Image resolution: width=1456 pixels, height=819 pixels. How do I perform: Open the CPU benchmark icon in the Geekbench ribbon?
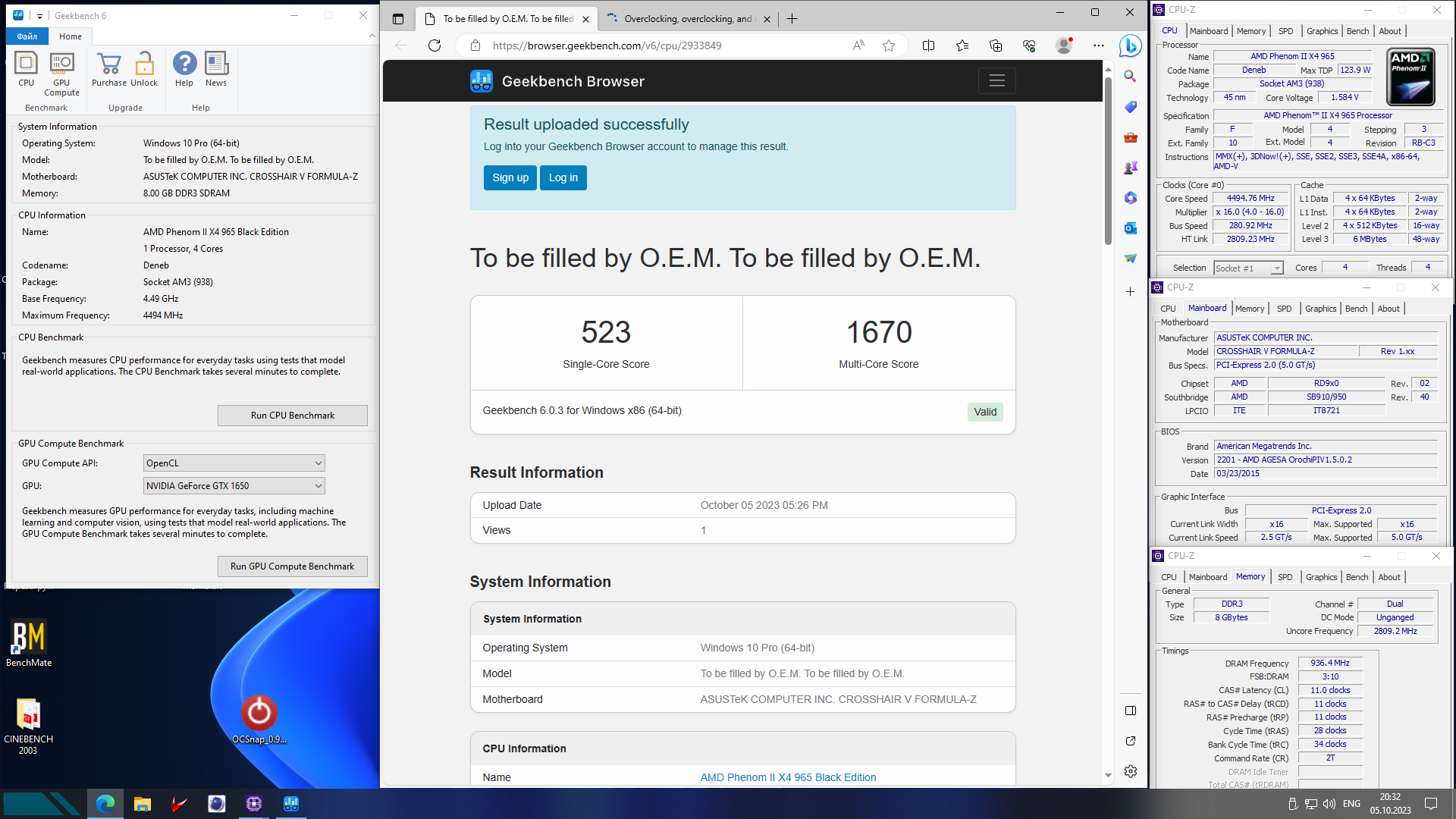[26, 70]
